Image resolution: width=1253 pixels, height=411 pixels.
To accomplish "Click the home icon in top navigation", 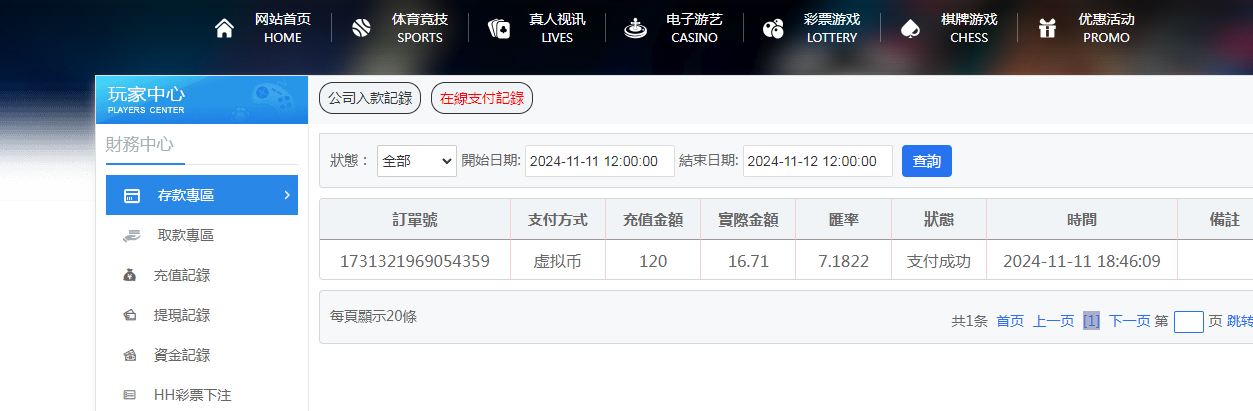I will (x=224, y=28).
